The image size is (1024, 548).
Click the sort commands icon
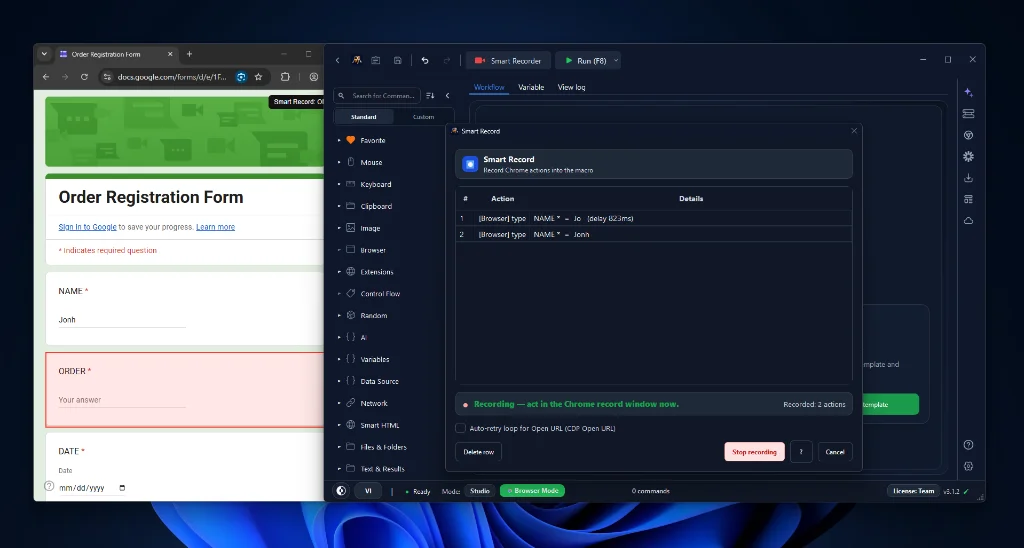[430, 95]
